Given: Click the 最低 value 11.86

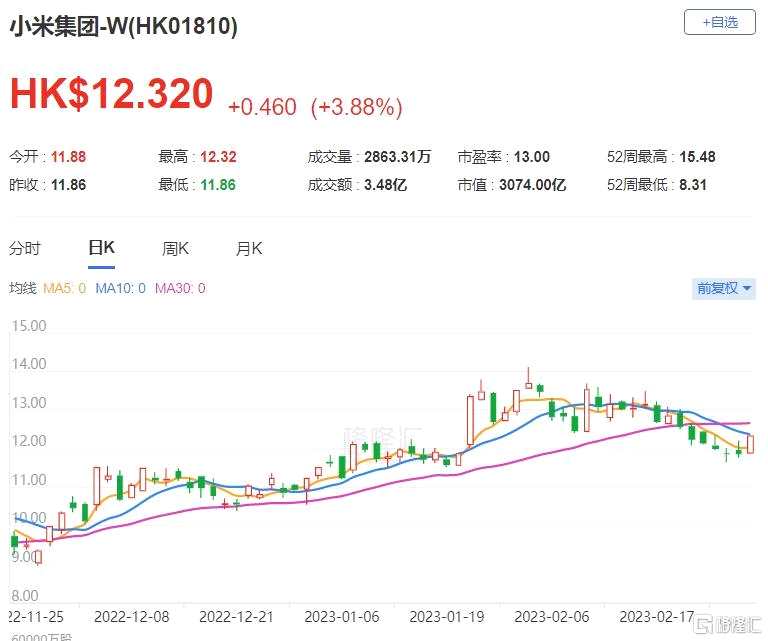Looking at the screenshot, I should (x=218, y=185).
